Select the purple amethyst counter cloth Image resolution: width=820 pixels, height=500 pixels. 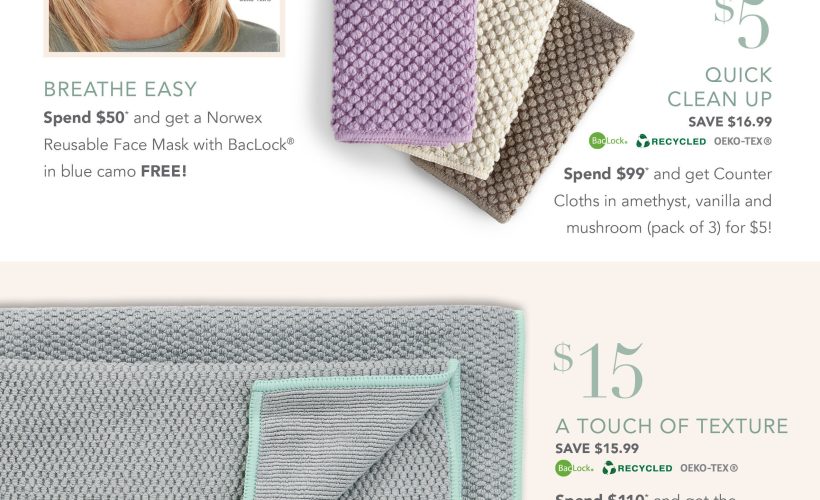pyautogui.click(x=404, y=71)
